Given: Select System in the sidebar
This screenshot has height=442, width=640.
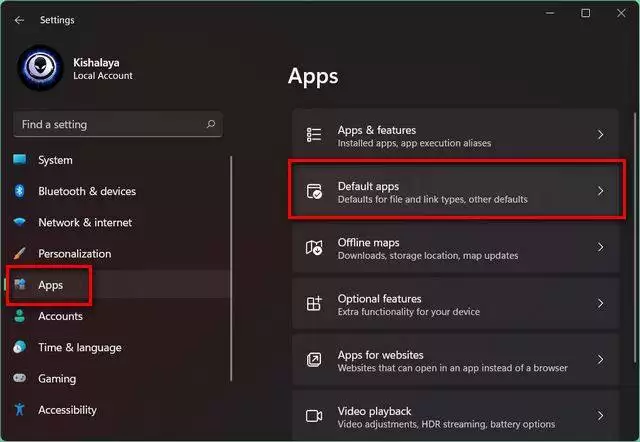Looking at the screenshot, I should pyautogui.click(x=55, y=160).
